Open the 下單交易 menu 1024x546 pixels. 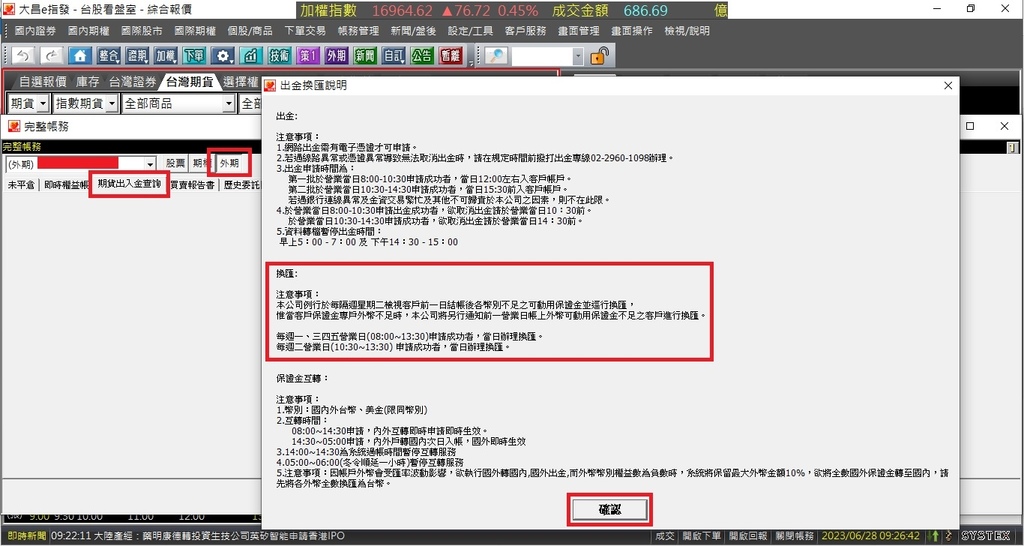tap(305, 31)
